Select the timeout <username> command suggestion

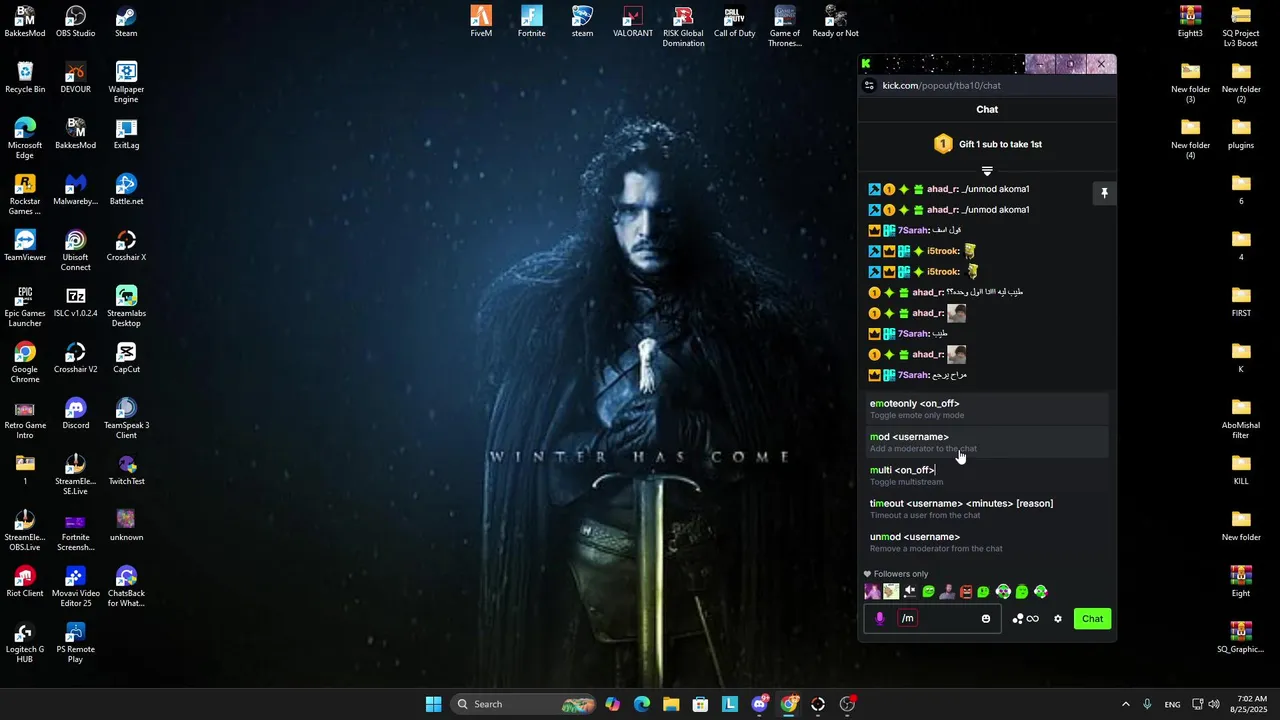[x=987, y=508]
